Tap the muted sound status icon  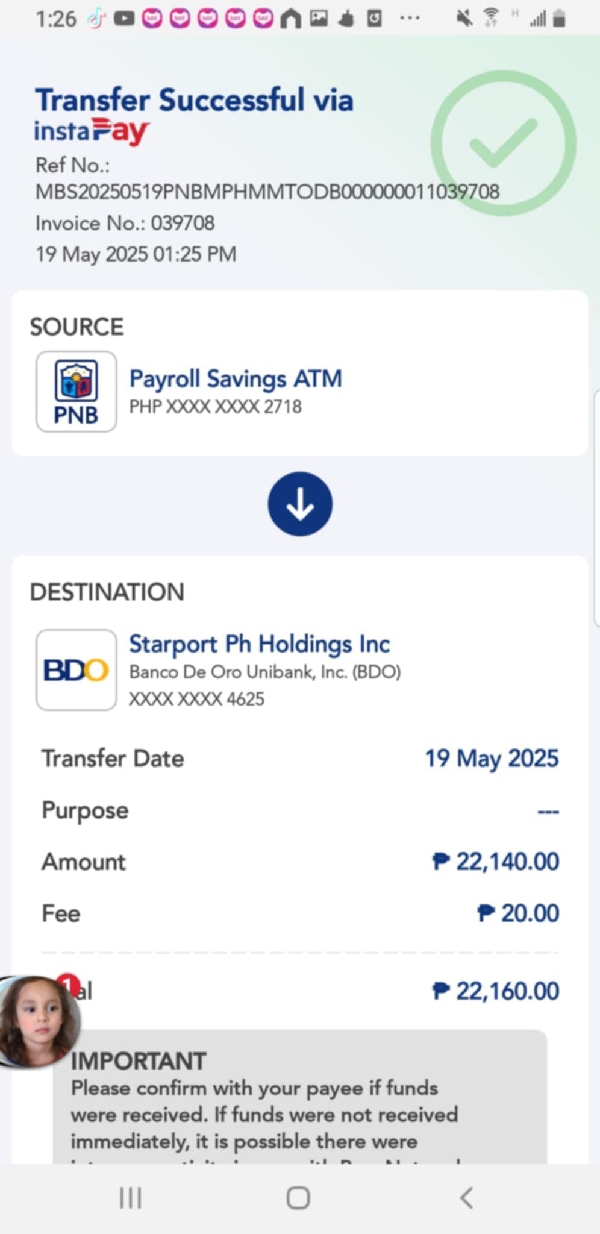tap(464, 18)
